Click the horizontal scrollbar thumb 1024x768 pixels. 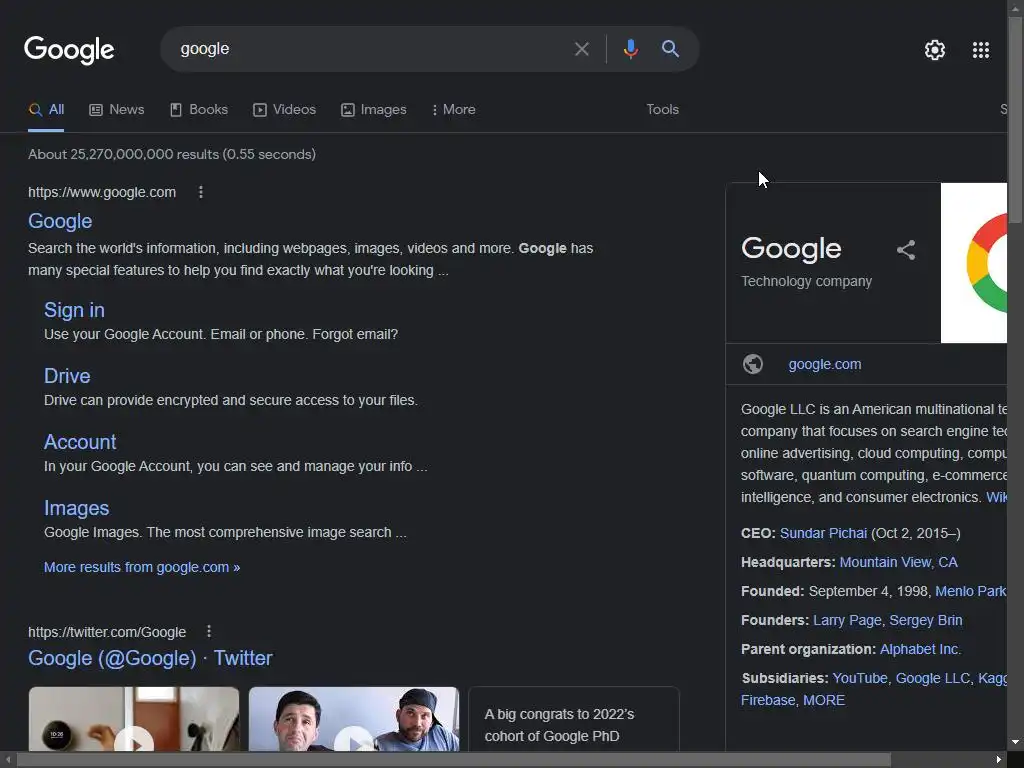[454, 760]
